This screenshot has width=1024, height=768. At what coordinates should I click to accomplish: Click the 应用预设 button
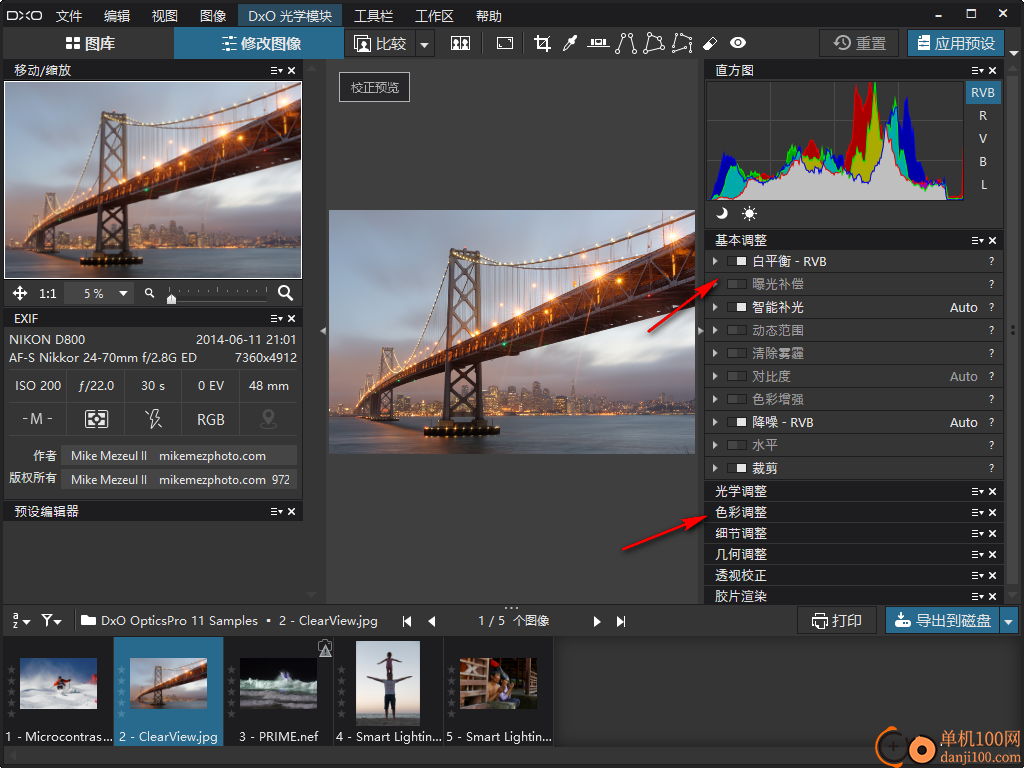956,44
